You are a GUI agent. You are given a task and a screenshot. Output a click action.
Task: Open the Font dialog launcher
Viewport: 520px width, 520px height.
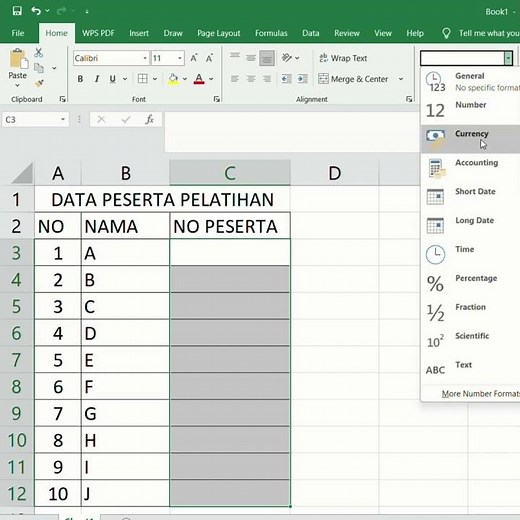217,99
